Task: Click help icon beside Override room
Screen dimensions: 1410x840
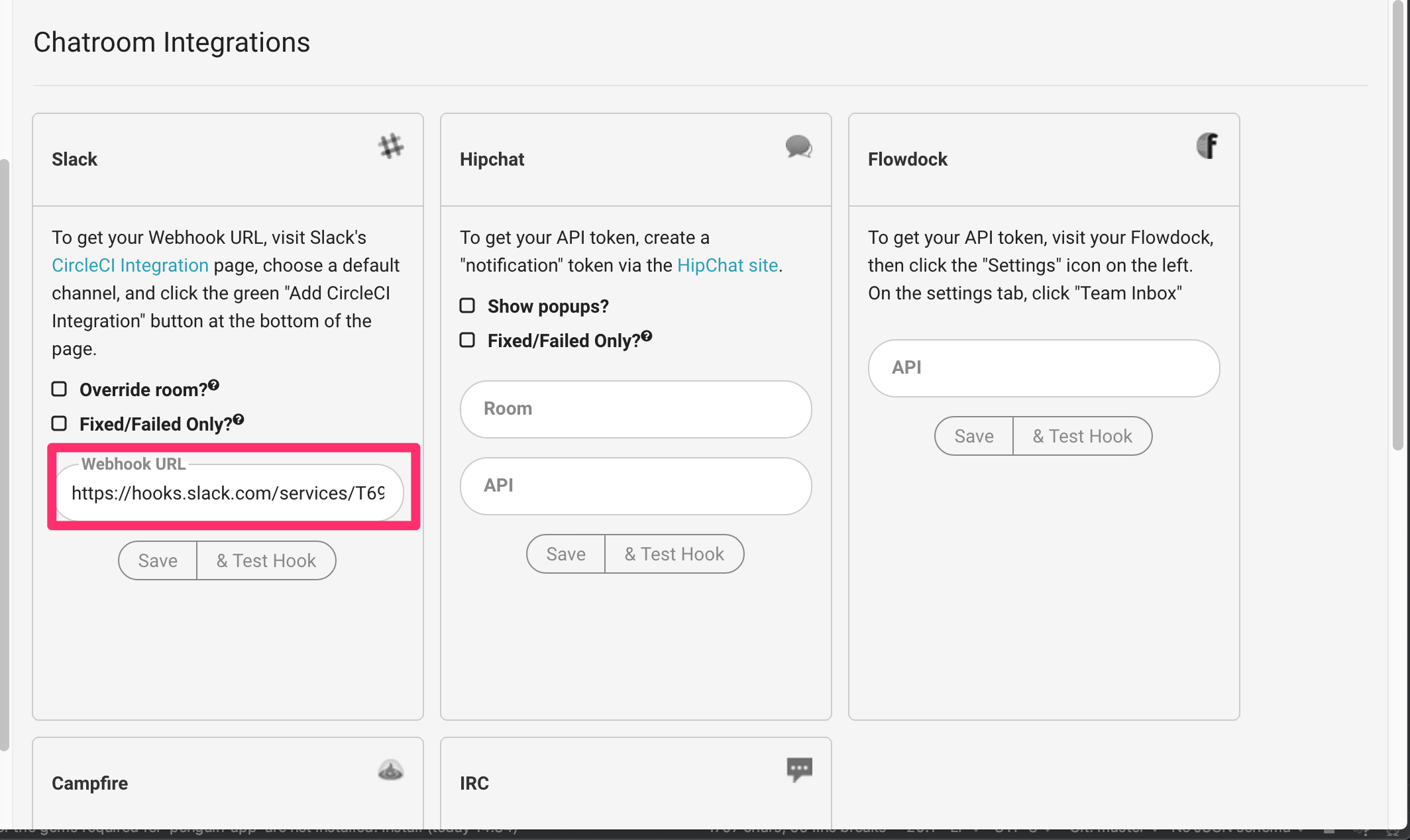Action: 213,385
